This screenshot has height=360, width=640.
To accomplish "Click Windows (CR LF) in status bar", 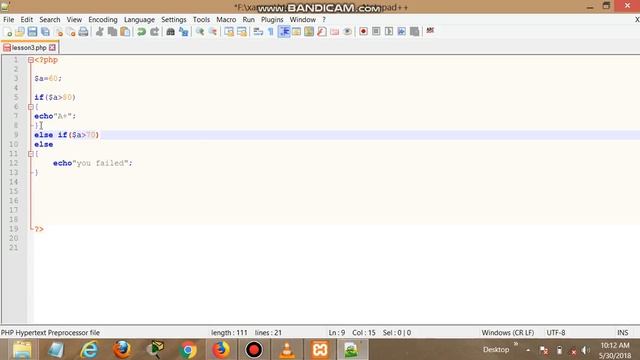I will (x=507, y=333).
